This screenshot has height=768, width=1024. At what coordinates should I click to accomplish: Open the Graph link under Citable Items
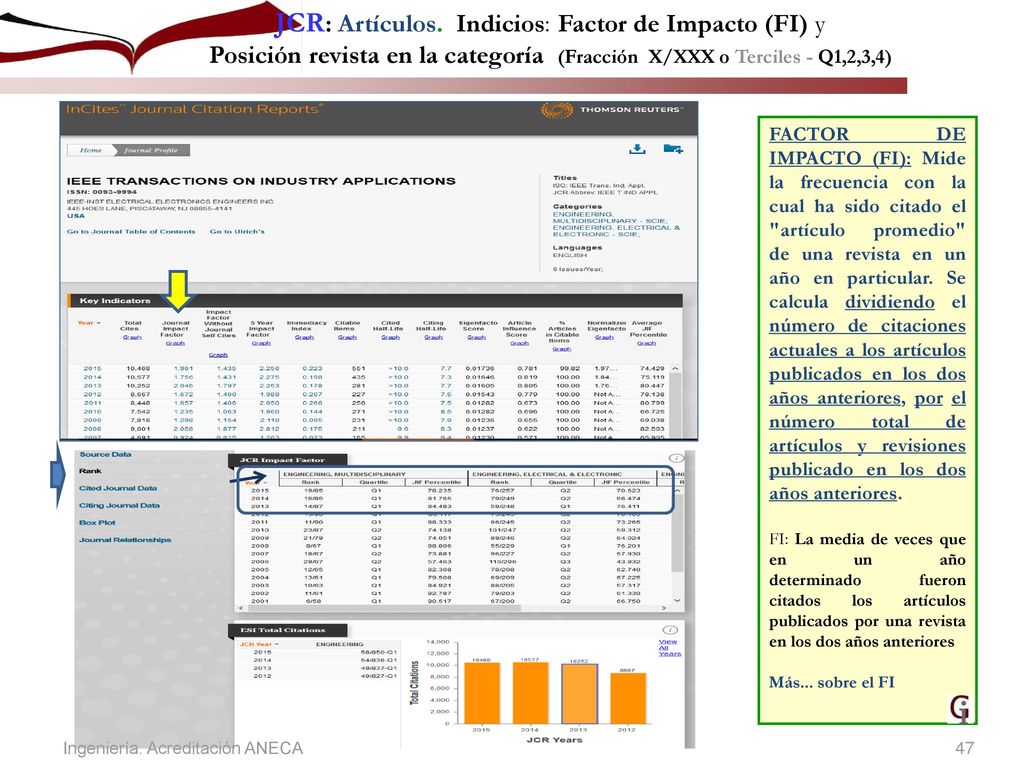347,337
